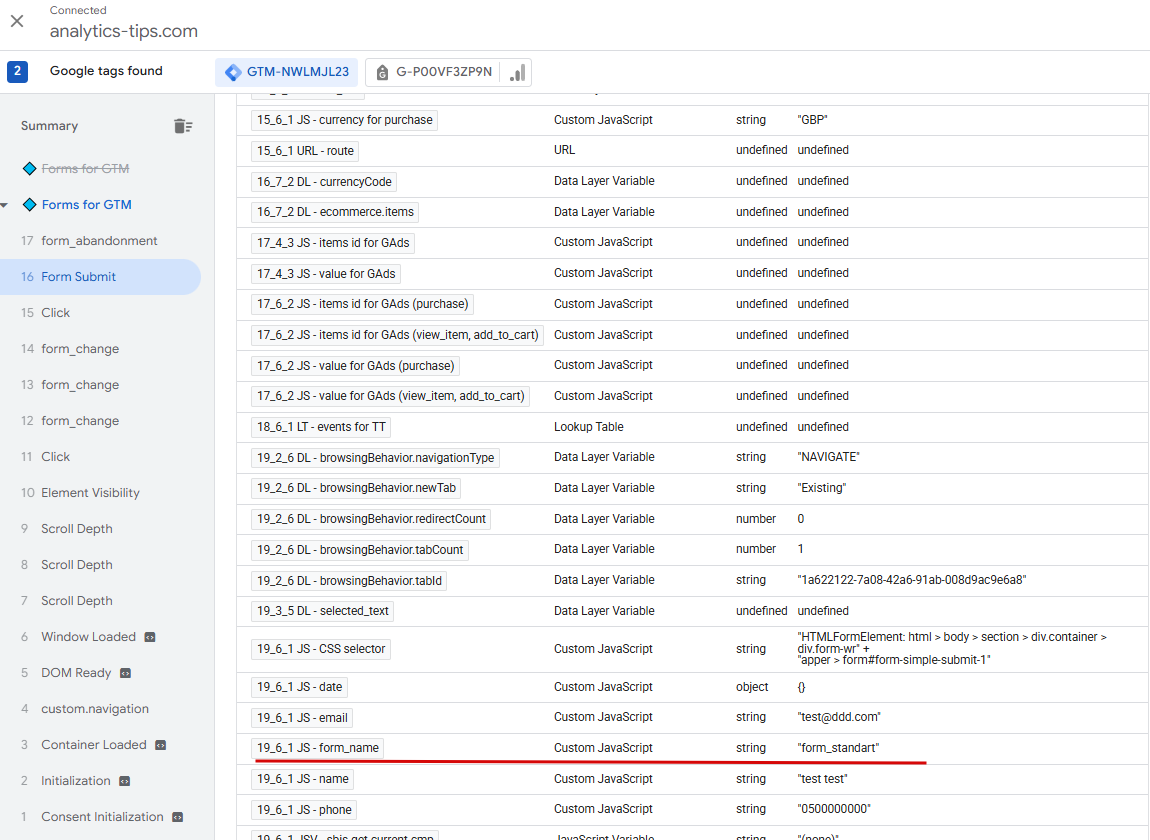Open variable 19_3_5 DL - selected_text
The height and width of the screenshot is (840, 1150).
[x=323, y=611]
